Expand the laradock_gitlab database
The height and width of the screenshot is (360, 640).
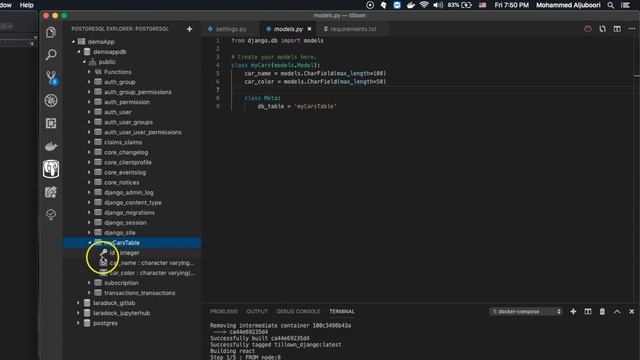pos(78,303)
